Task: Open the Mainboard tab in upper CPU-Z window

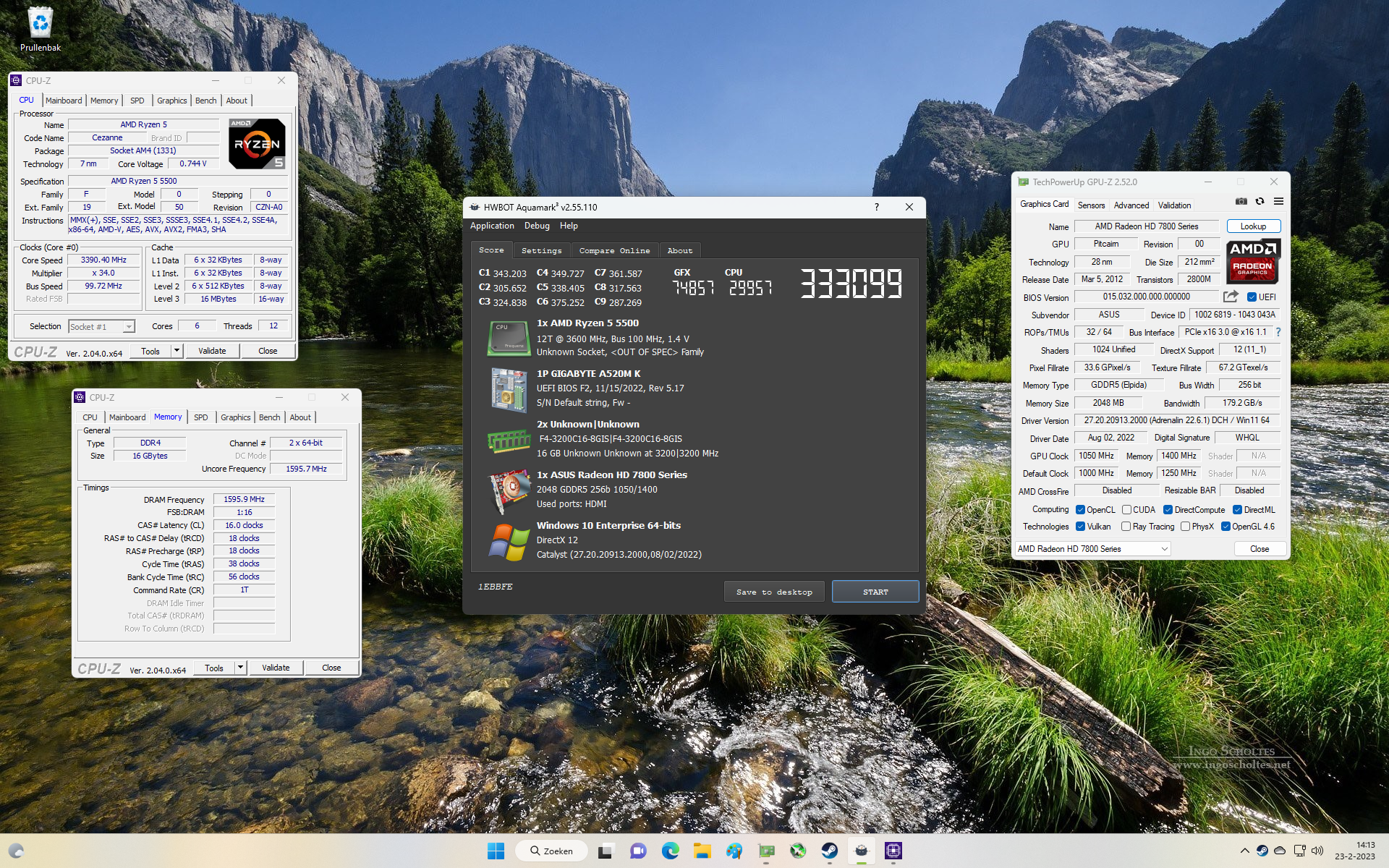Action: coord(64,101)
